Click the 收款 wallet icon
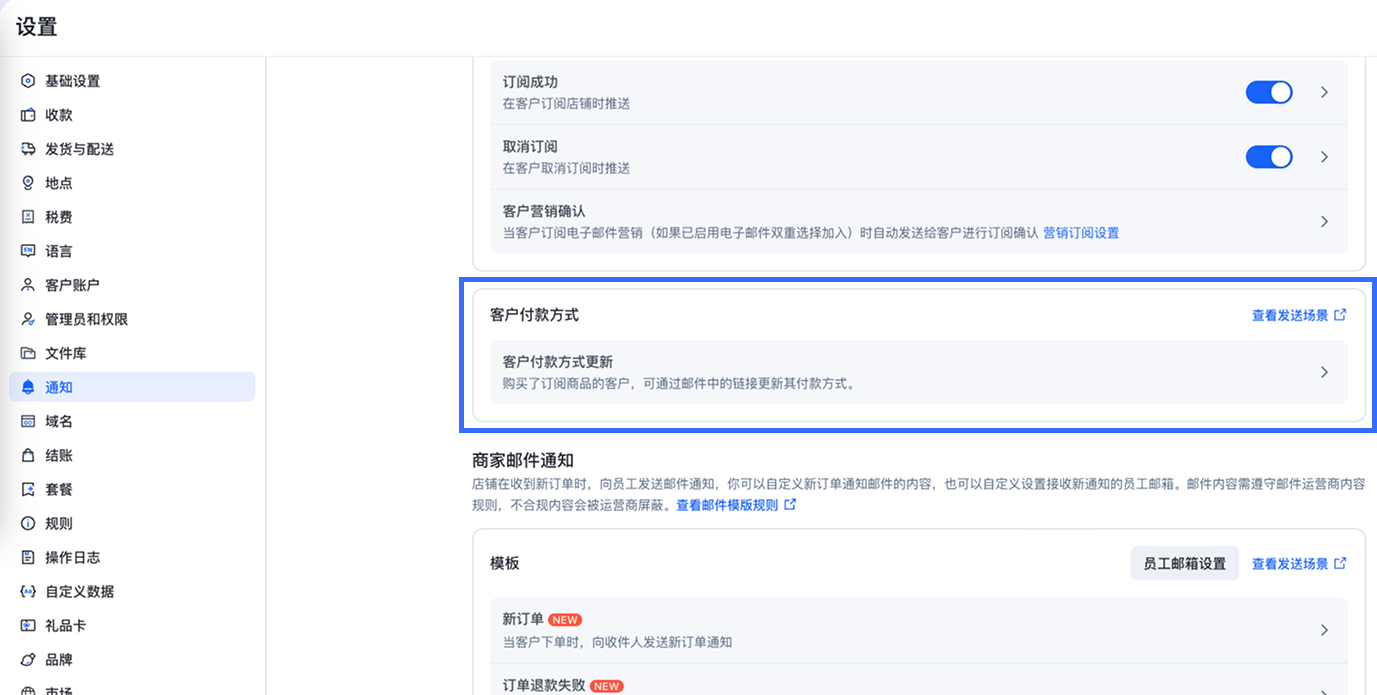 (28, 115)
